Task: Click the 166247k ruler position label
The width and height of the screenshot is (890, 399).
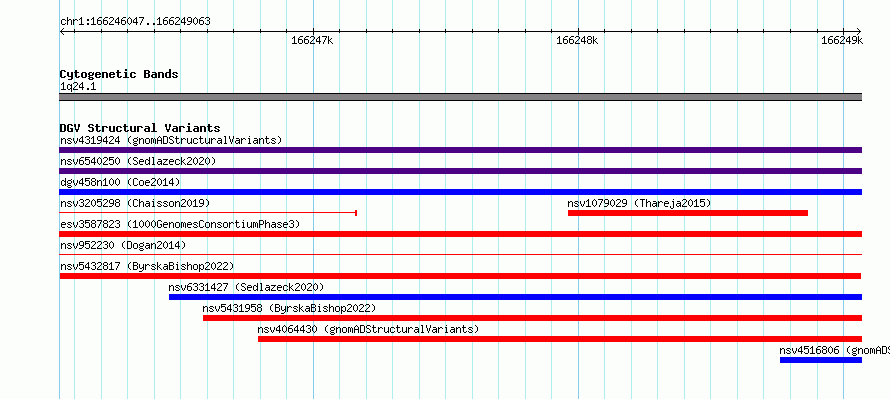Action: click(312, 40)
